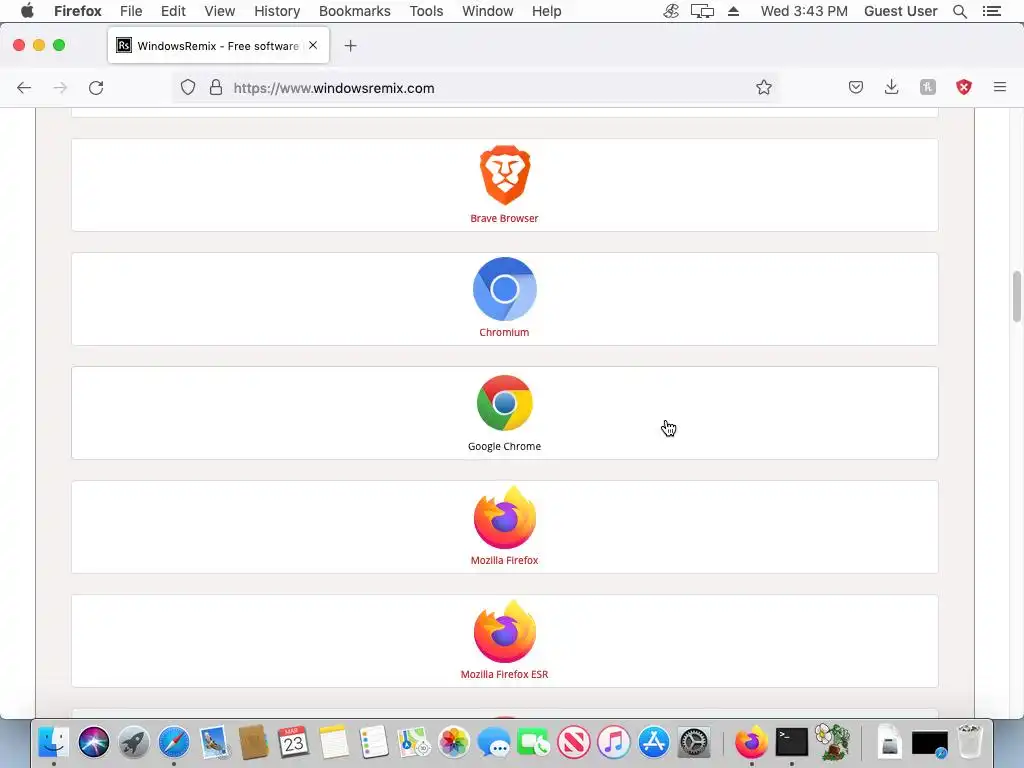The width and height of the screenshot is (1024, 768).
Task: Open the Firefox hamburger application menu
Action: (999, 87)
